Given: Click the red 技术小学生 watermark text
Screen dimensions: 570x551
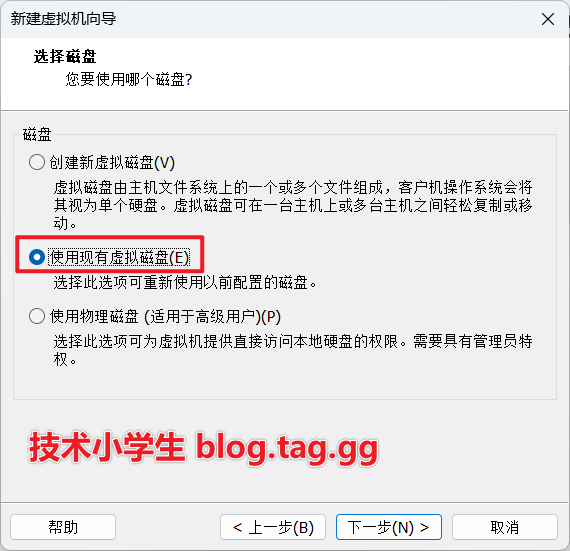Looking at the screenshot, I should click(108, 447).
